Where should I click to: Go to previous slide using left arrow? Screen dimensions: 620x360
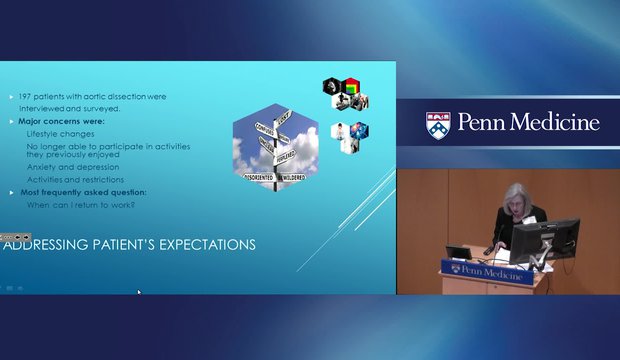pos(18,237)
